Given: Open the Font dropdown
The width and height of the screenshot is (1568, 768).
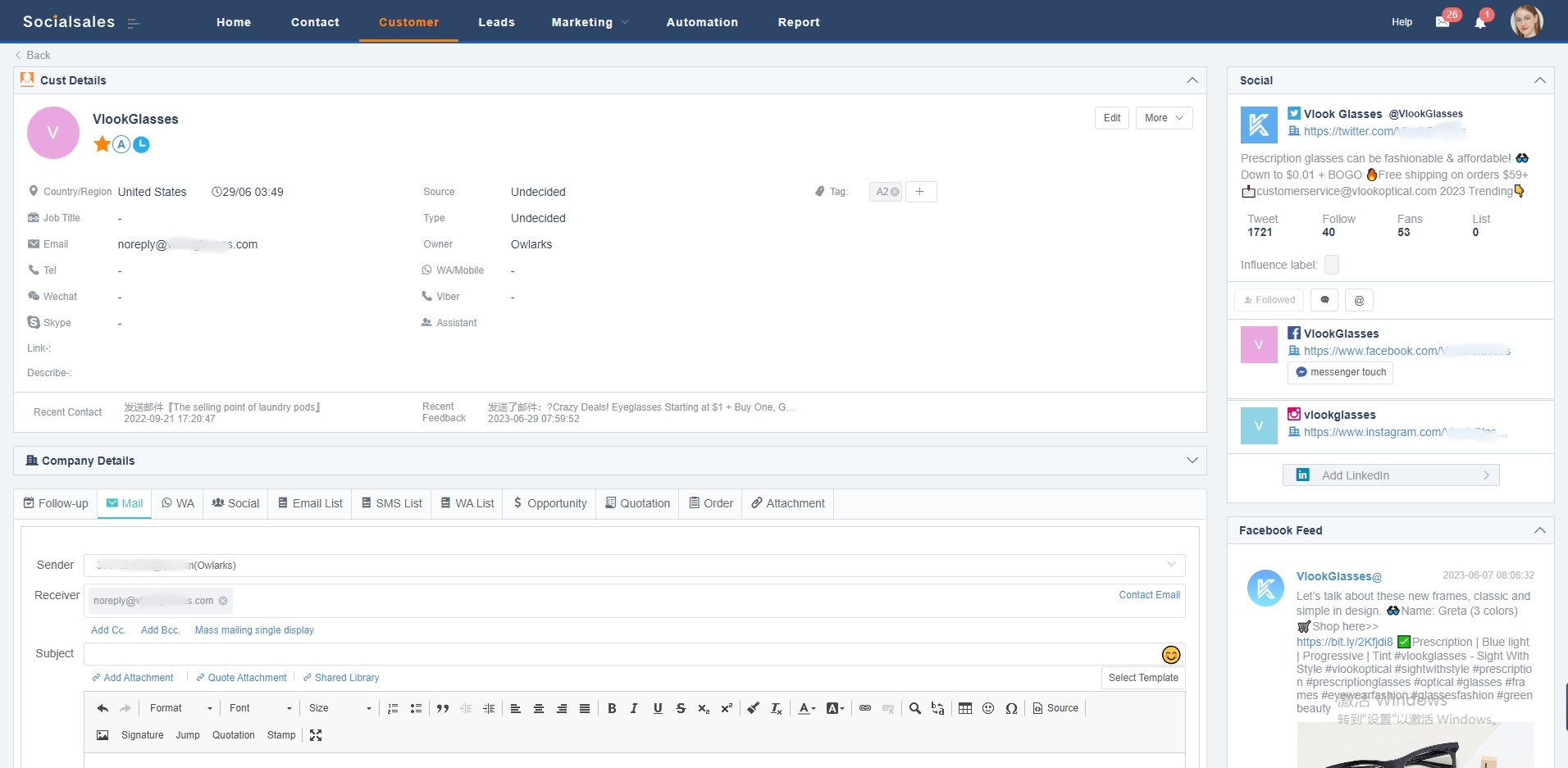Looking at the screenshot, I should pyautogui.click(x=260, y=708).
